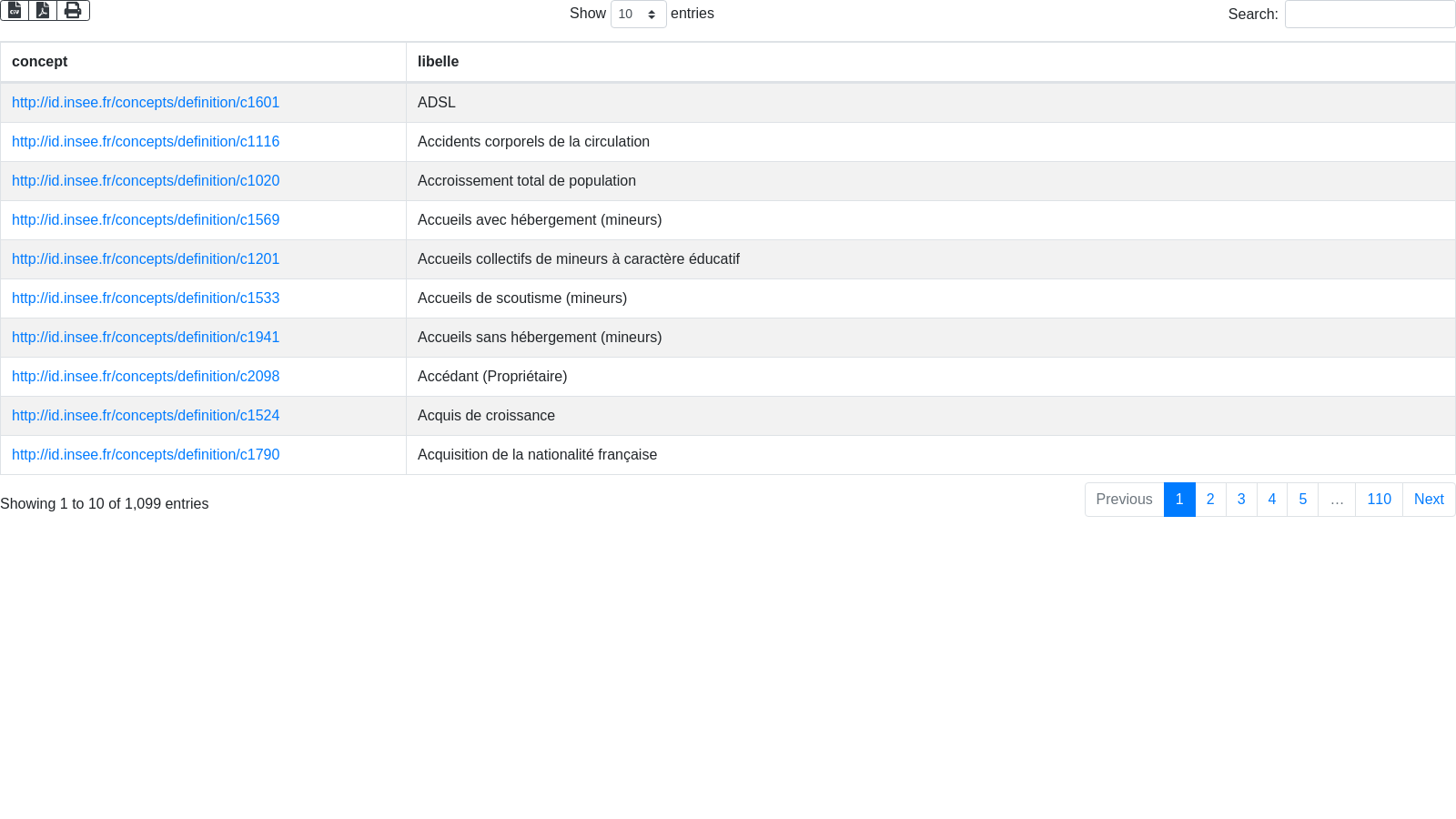Open the Show entries count dropdown
1456x819 pixels.
tap(638, 15)
